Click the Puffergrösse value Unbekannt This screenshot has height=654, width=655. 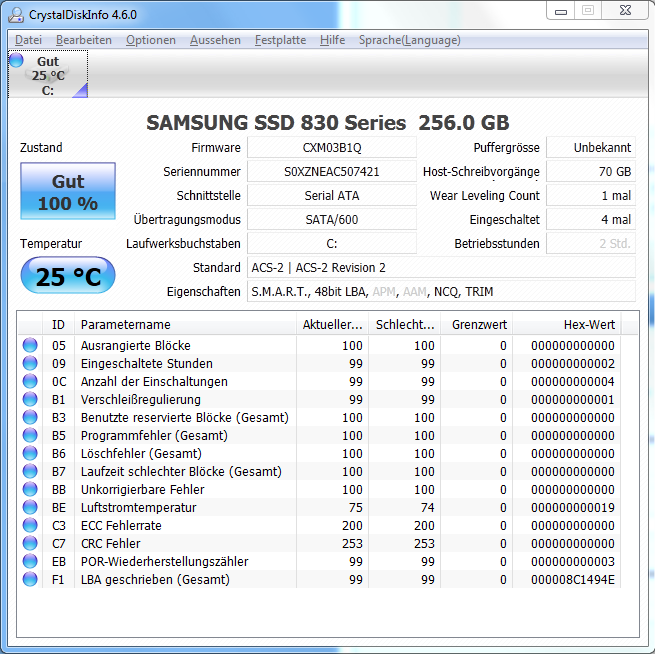tap(591, 147)
